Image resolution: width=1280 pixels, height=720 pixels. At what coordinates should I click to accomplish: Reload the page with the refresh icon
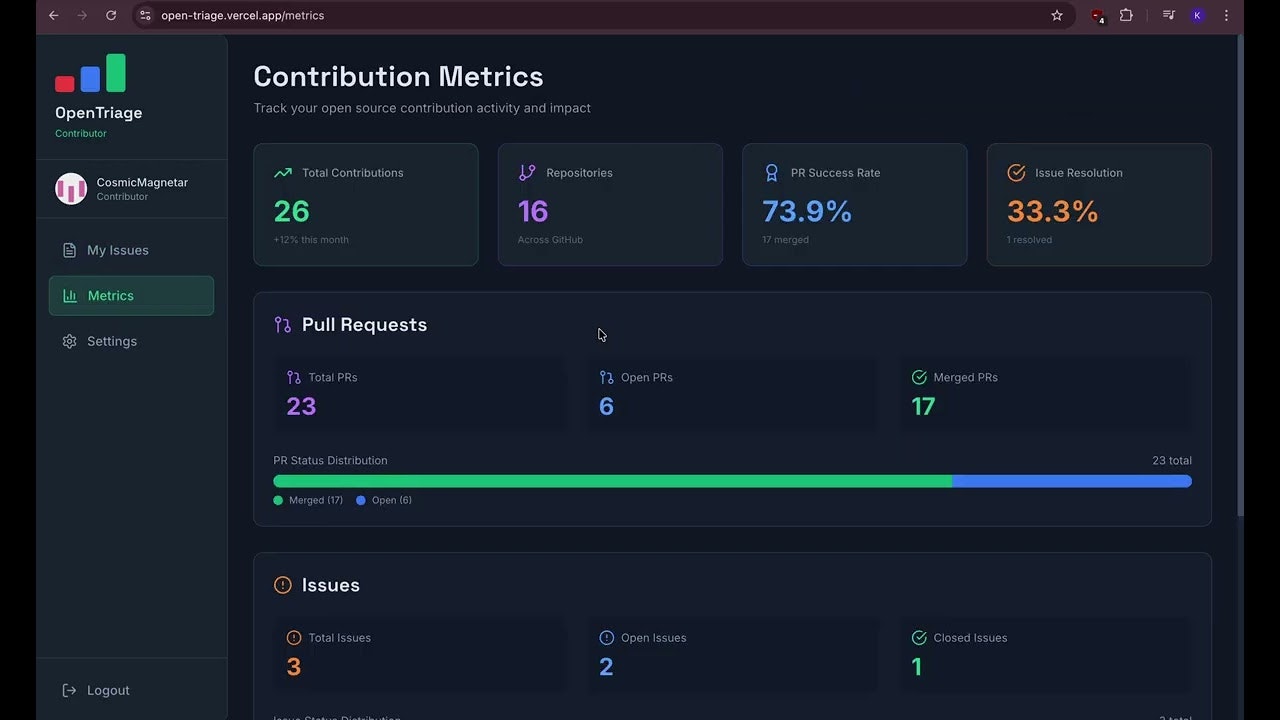[111, 15]
